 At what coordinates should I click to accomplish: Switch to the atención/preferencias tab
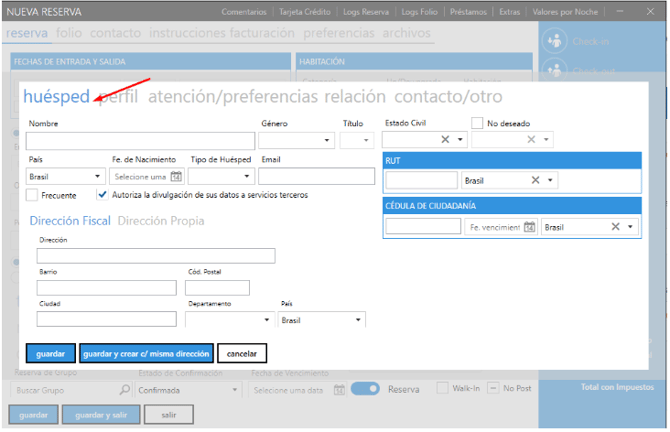click(x=233, y=97)
